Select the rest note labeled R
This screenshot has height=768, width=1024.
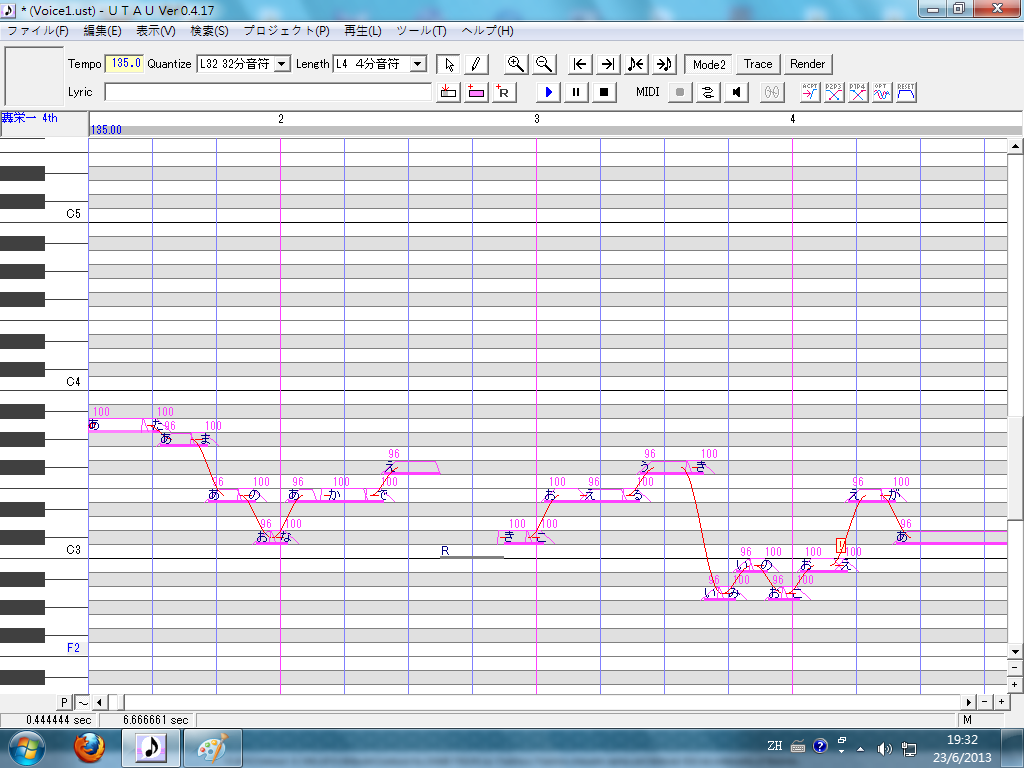(472, 552)
